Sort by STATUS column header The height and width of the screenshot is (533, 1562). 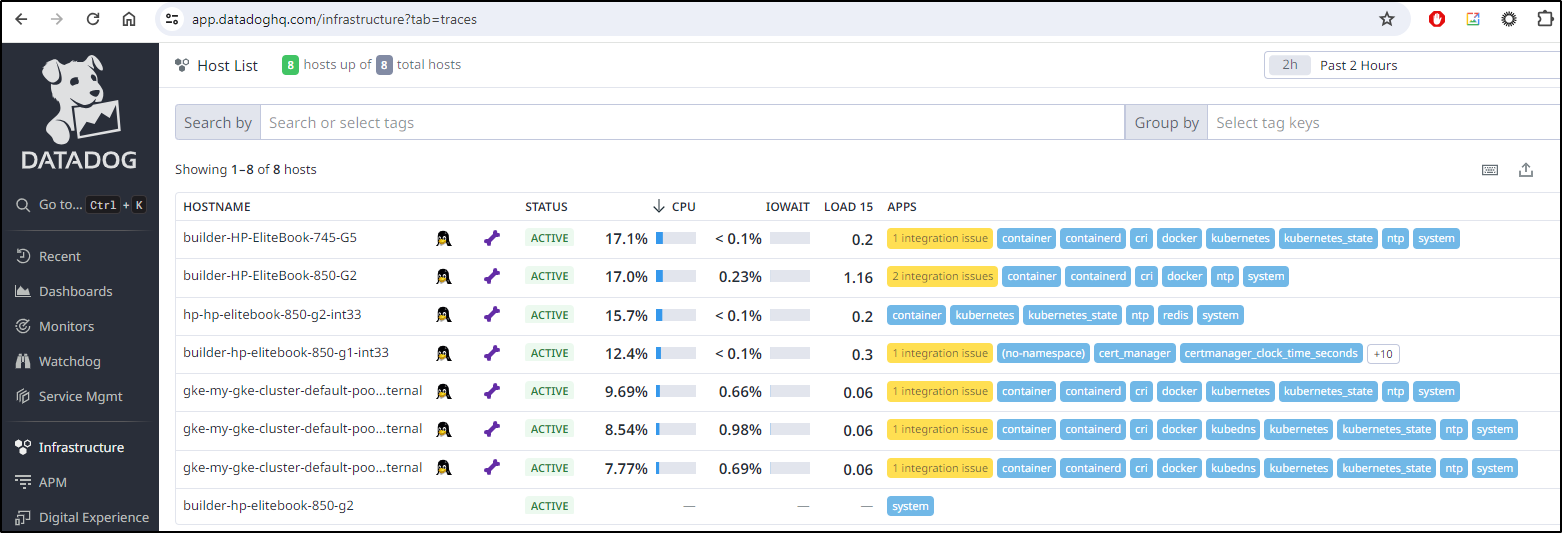tap(546, 207)
